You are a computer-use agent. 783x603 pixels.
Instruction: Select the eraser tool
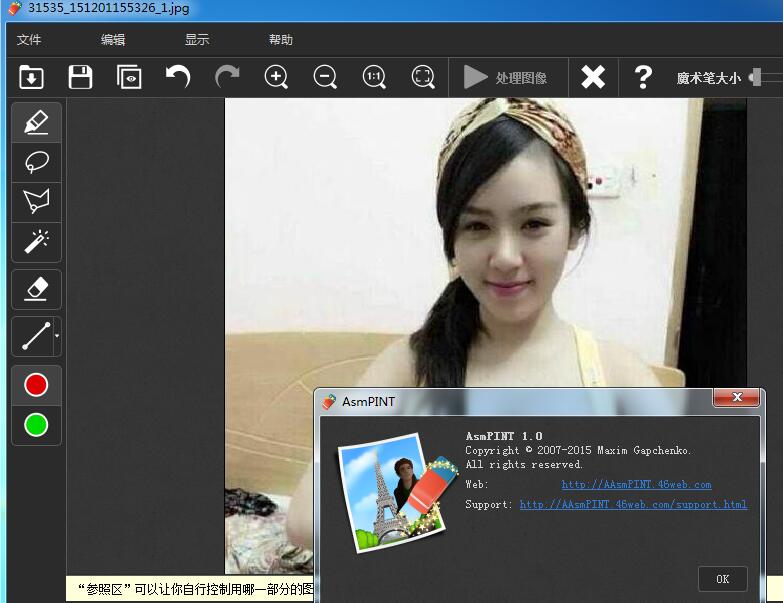tap(36, 289)
